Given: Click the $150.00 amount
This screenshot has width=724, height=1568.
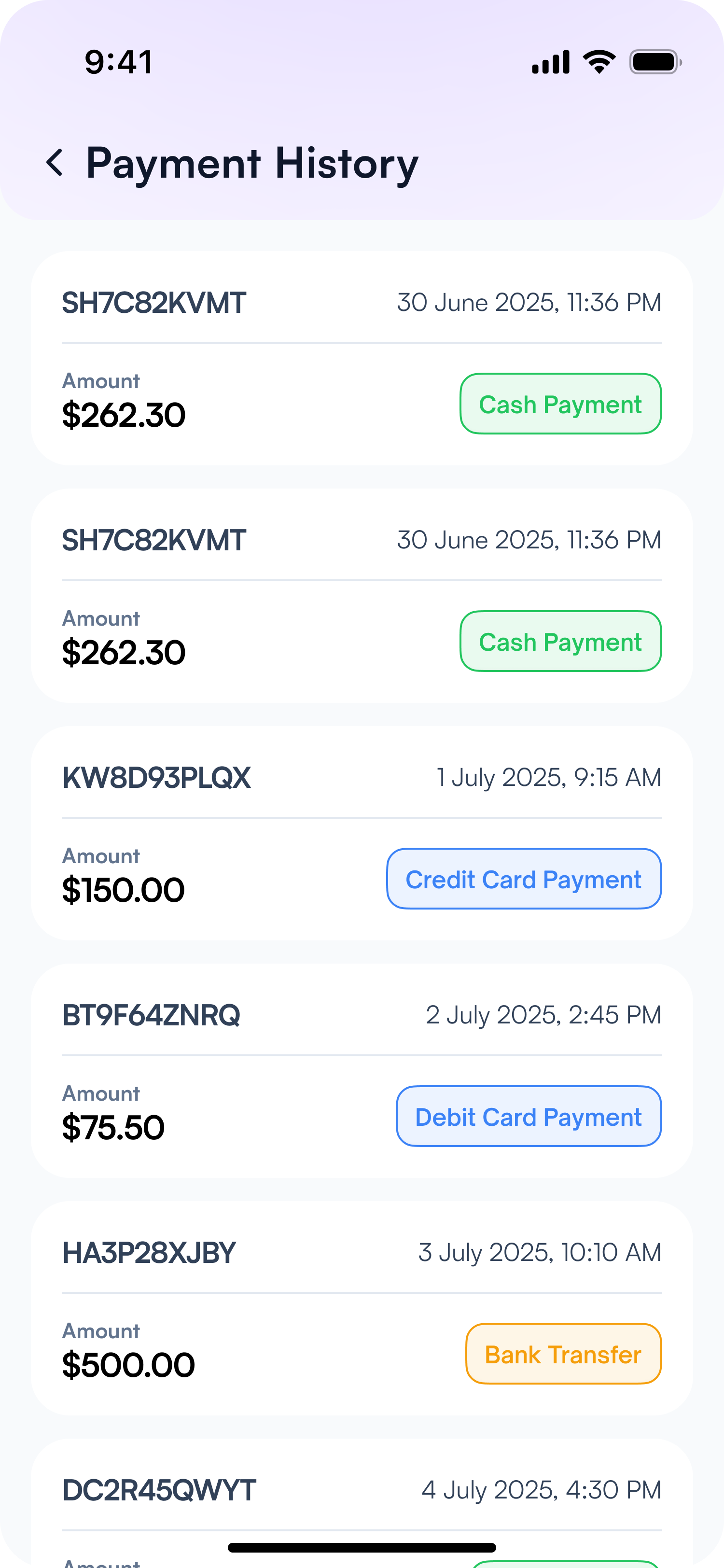Looking at the screenshot, I should [124, 890].
